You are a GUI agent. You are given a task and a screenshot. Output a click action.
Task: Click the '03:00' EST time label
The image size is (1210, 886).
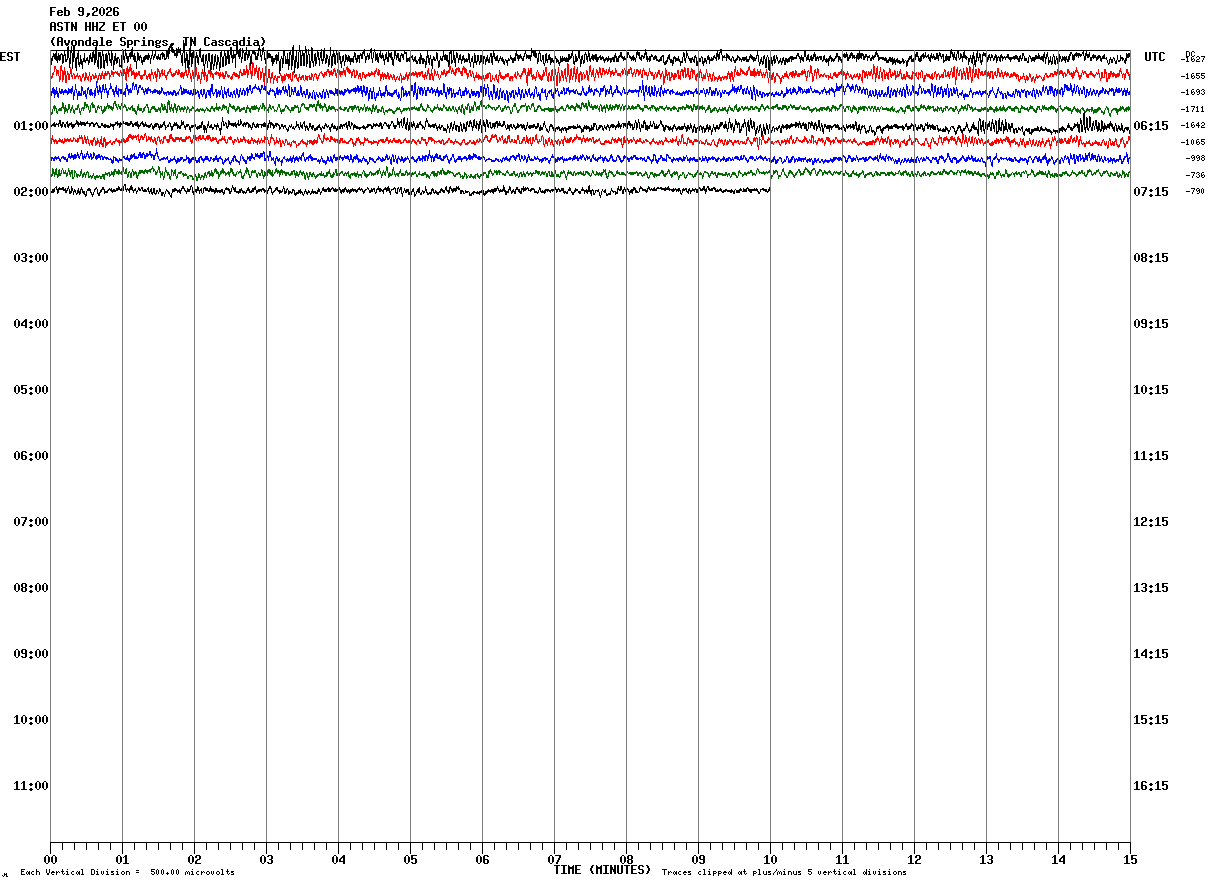[31, 258]
